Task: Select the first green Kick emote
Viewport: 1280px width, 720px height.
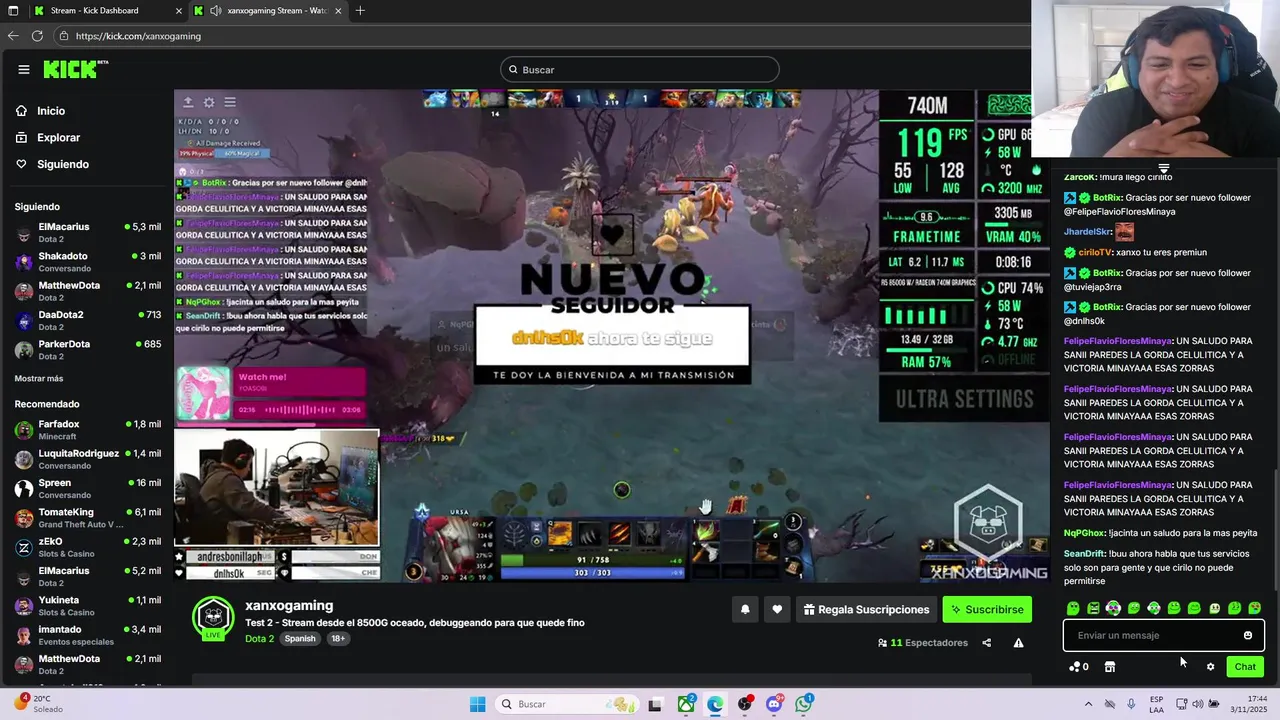Action: (1073, 608)
